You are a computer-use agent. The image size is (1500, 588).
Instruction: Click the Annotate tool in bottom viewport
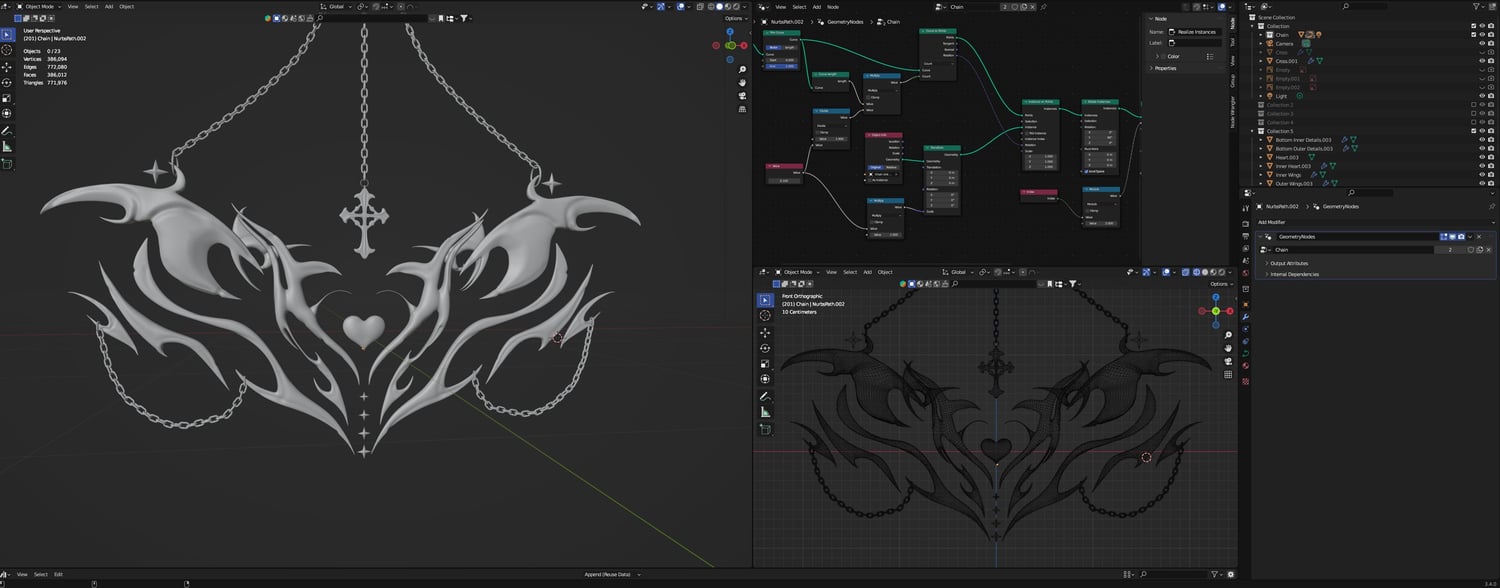pyautogui.click(x=765, y=396)
